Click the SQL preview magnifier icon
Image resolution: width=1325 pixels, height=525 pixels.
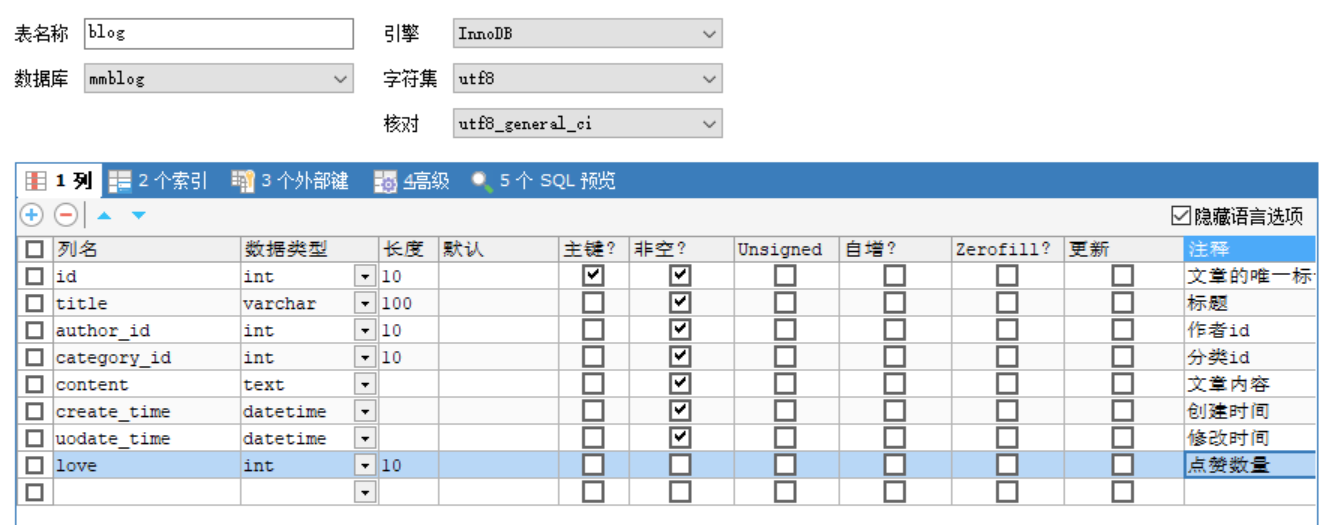[482, 181]
